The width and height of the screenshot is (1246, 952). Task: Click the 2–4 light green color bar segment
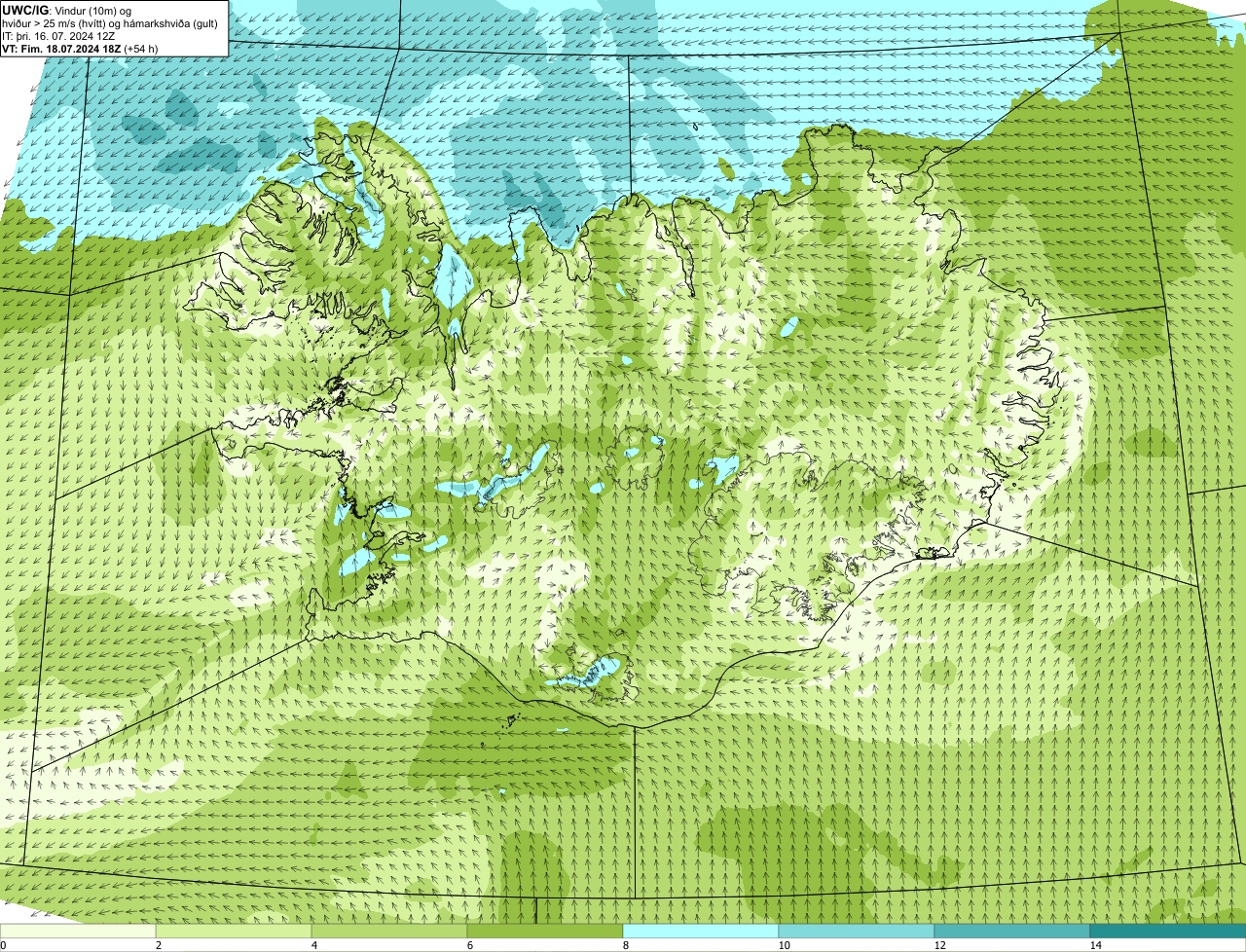pos(234,931)
